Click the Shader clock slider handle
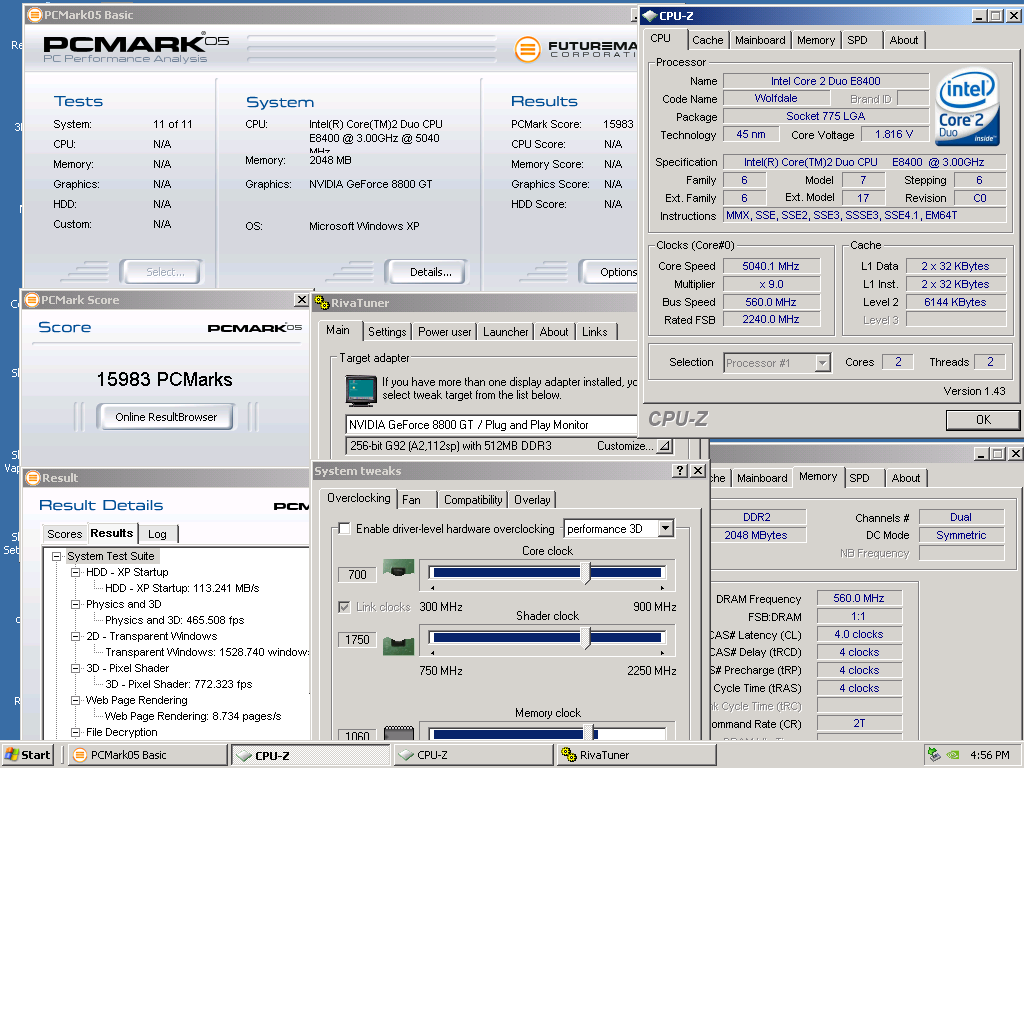1024x1024 pixels. 585,638
